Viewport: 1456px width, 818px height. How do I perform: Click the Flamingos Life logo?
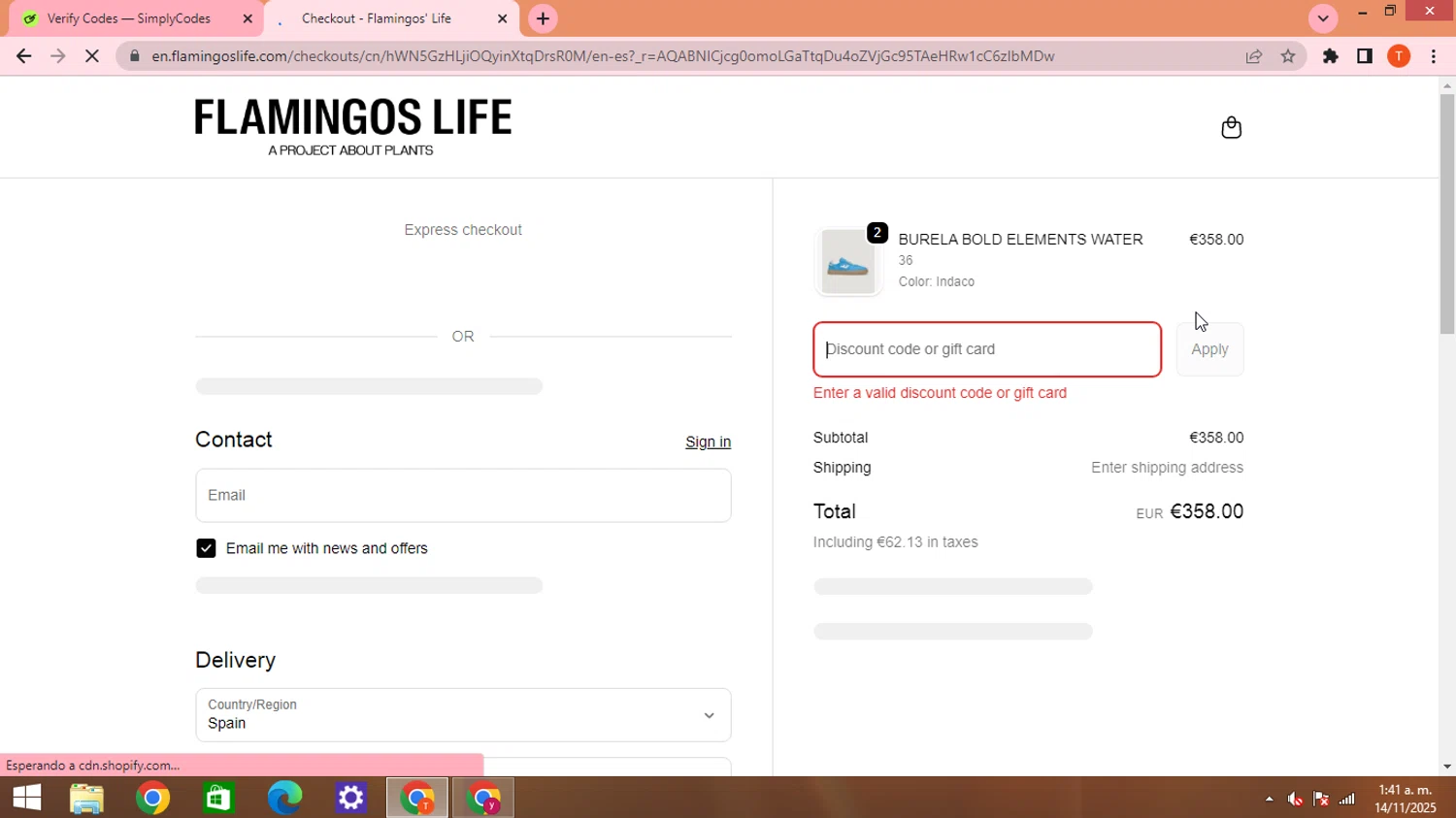(352, 127)
